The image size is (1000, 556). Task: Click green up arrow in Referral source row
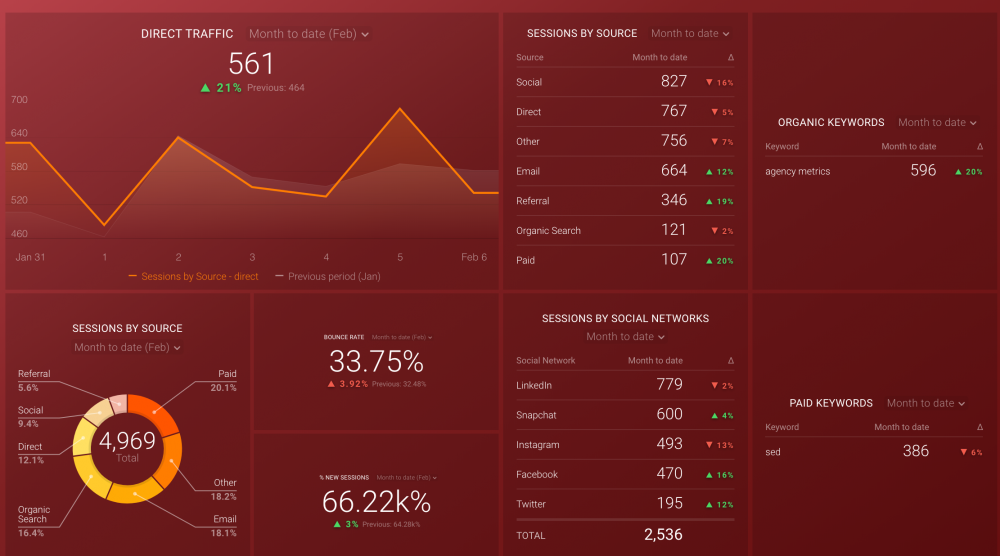pos(709,202)
